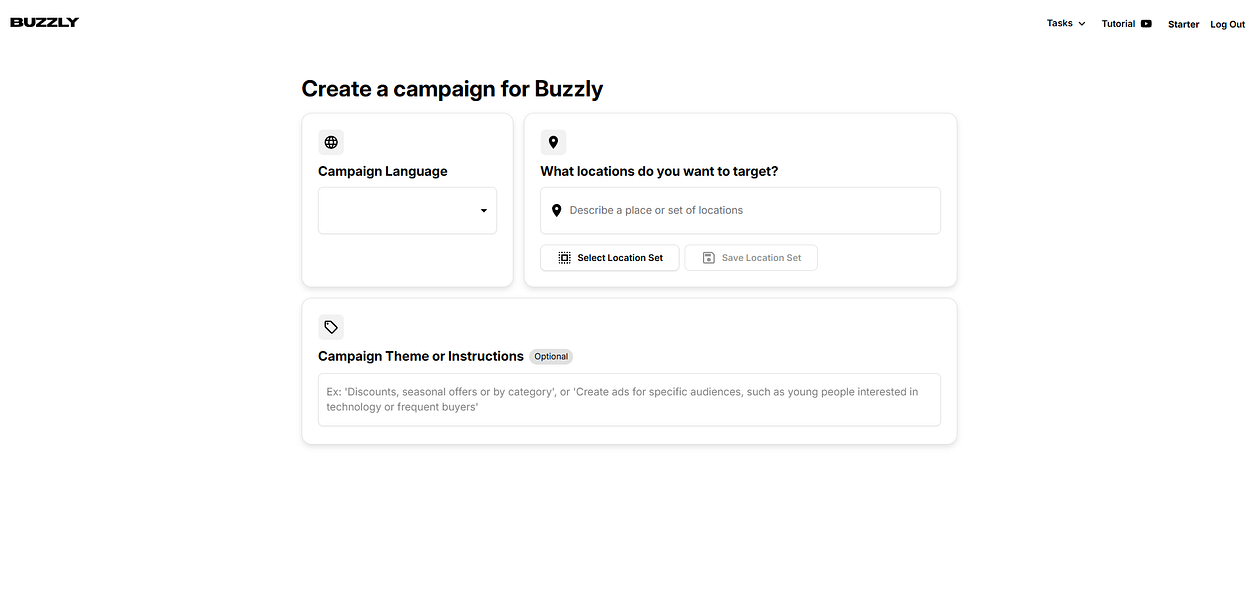Click the globe icon above Campaign Language
This screenshot has width=1259, height=600.
point(330,141)
